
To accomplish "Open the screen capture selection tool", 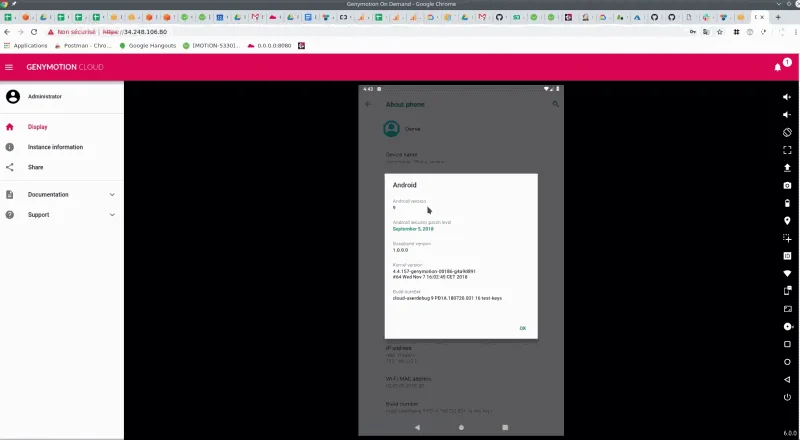I will tap(787, 238).
